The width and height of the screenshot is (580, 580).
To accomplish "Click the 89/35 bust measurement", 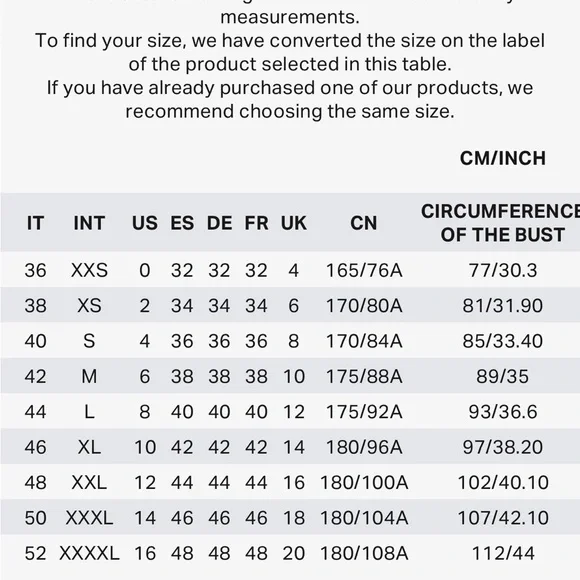I will coord(502,376).
